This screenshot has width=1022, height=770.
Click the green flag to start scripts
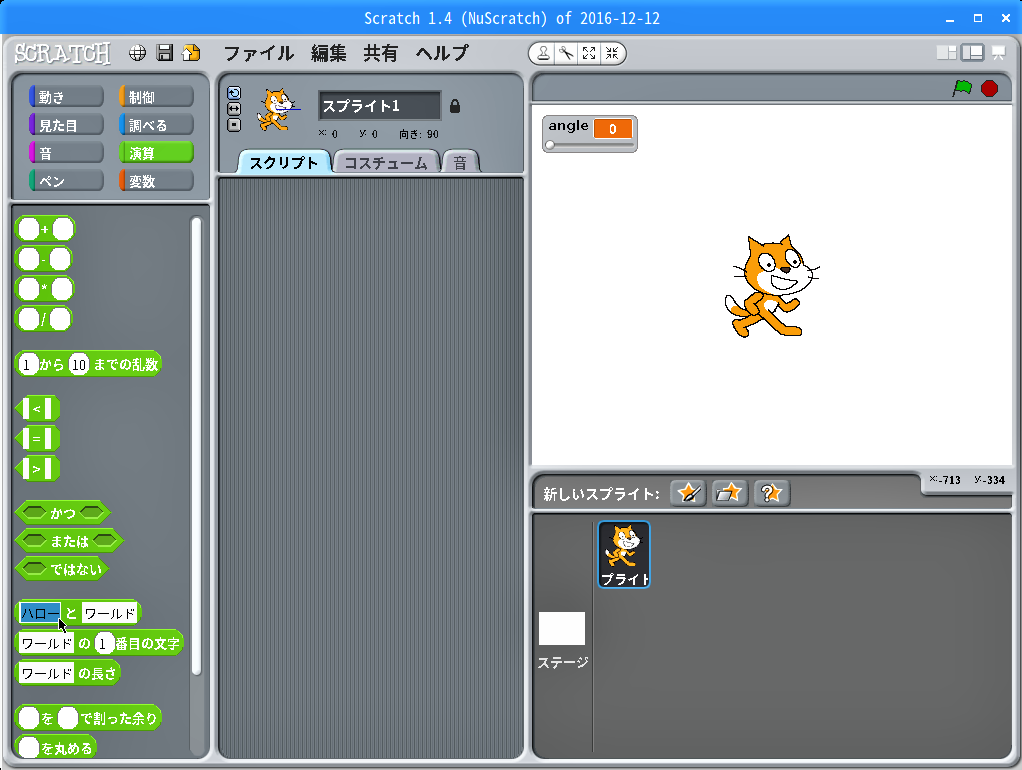[x=962, y=88]
